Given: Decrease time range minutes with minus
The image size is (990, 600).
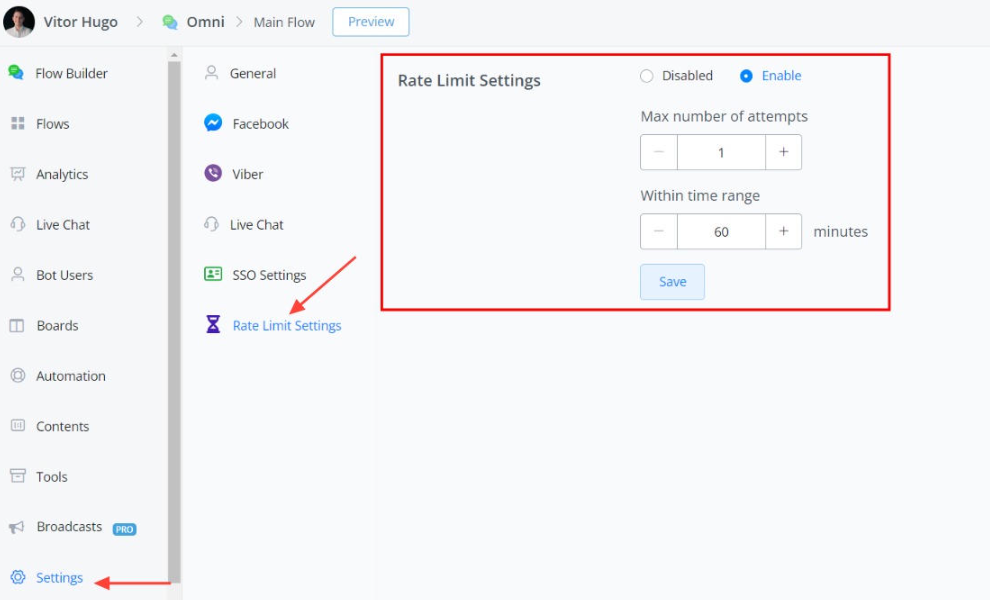Looking at the screenshot, I should (x=658, y=231).
